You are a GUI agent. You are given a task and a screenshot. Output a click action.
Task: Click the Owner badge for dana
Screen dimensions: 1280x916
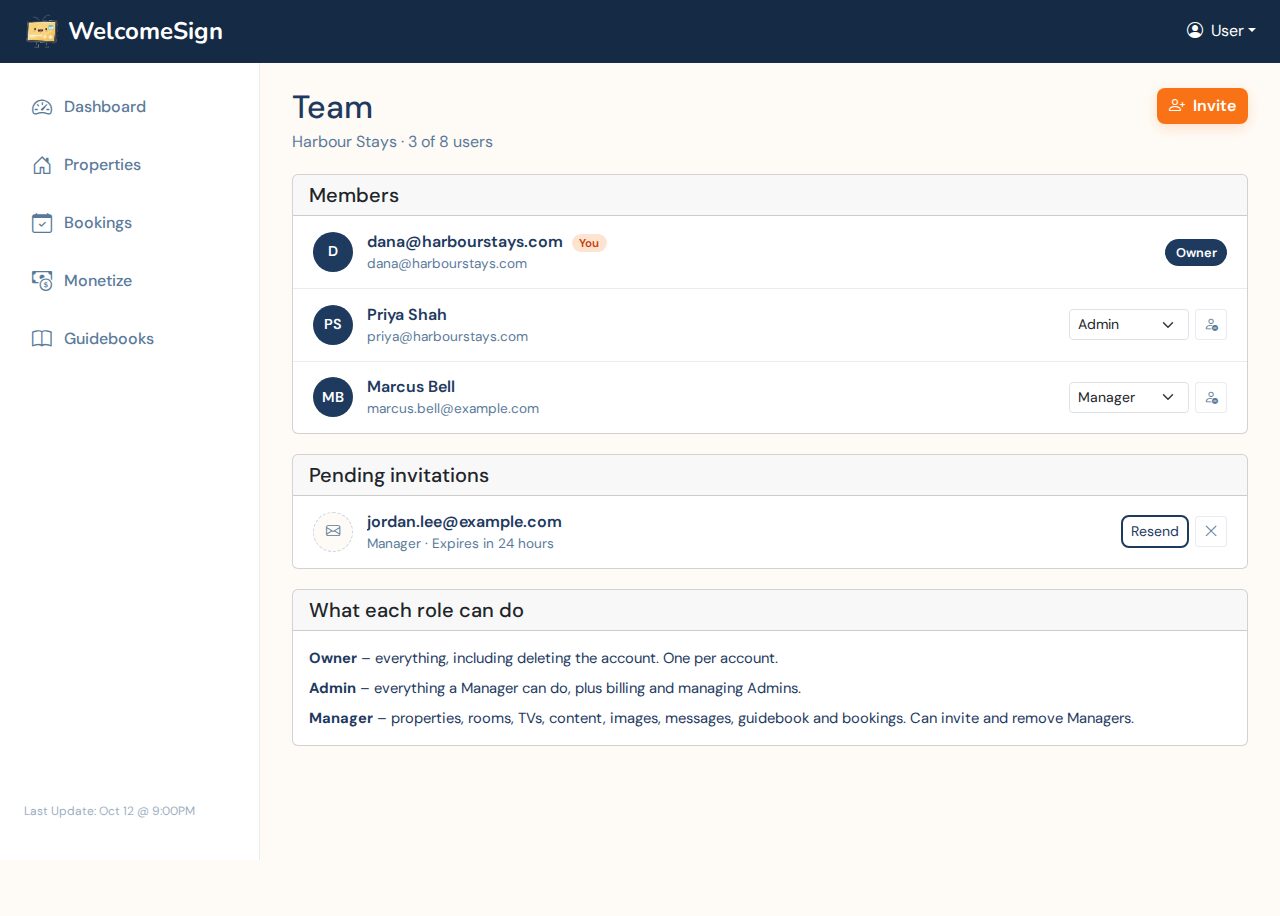pos(1196,253)
